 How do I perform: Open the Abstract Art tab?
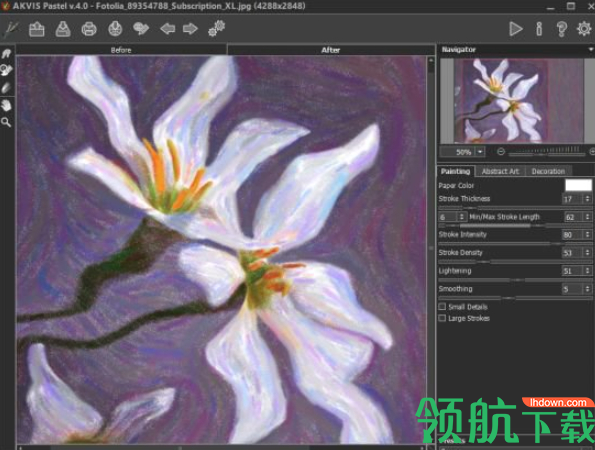coord(500,172)
